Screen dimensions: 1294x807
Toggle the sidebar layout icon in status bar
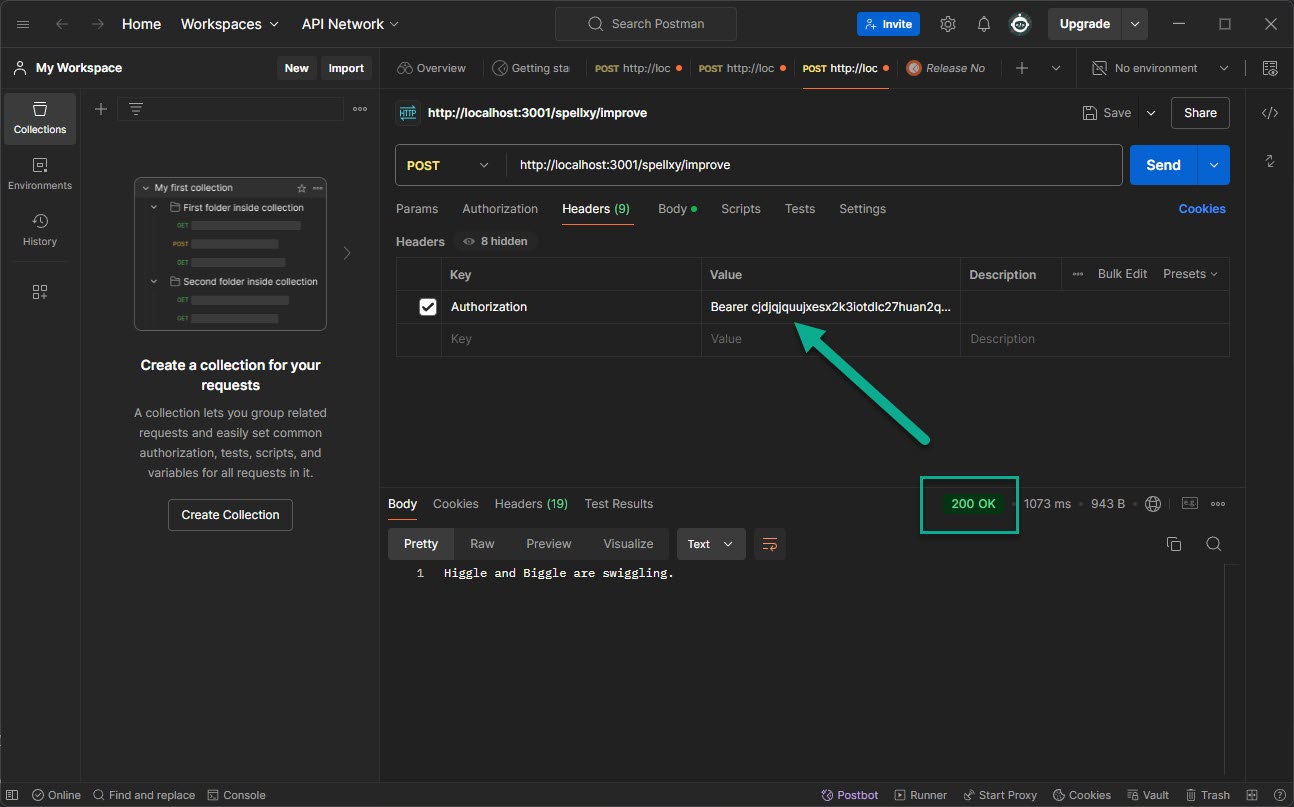12,795
